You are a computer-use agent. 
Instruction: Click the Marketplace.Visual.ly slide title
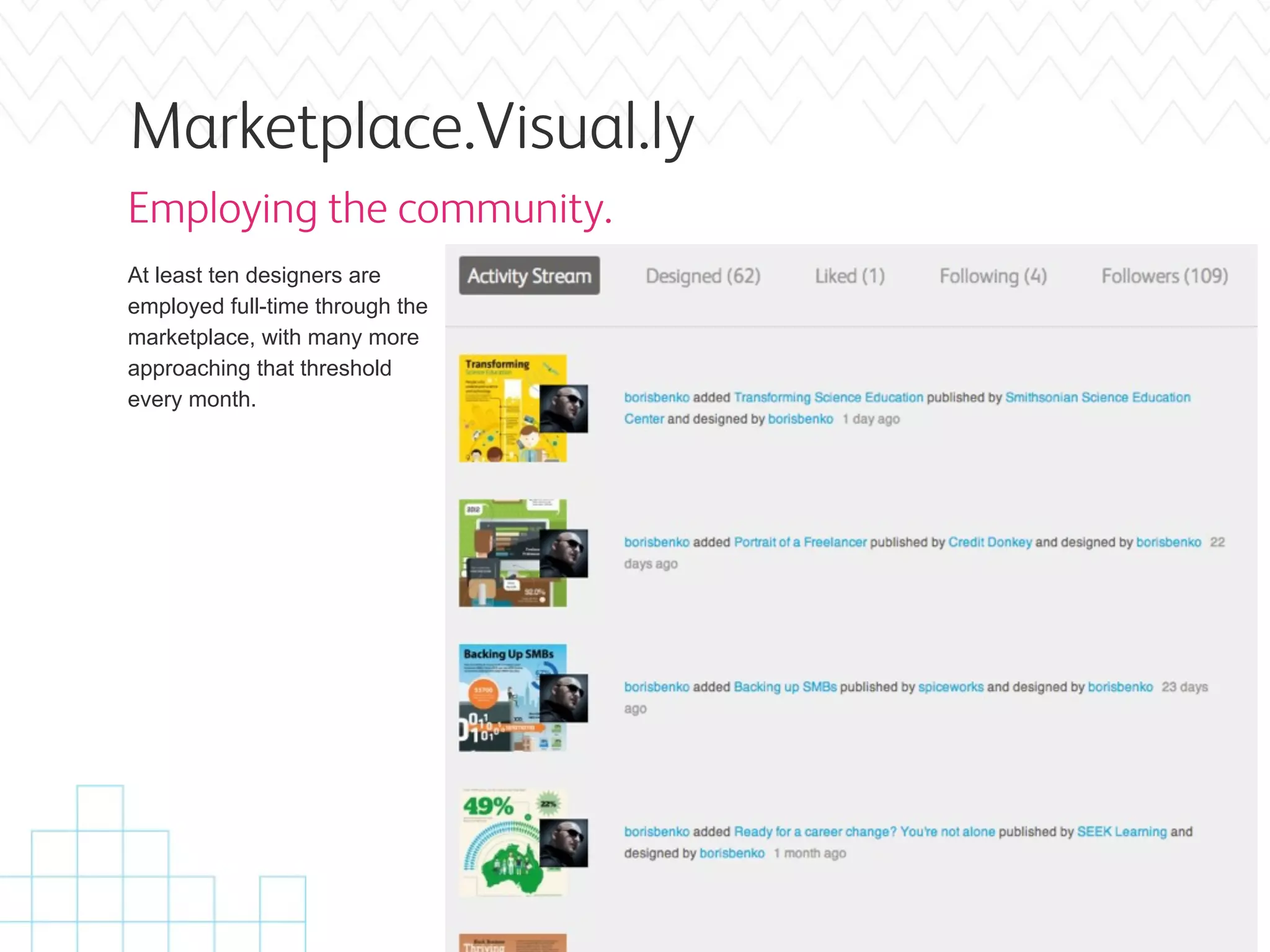(412, 129)
